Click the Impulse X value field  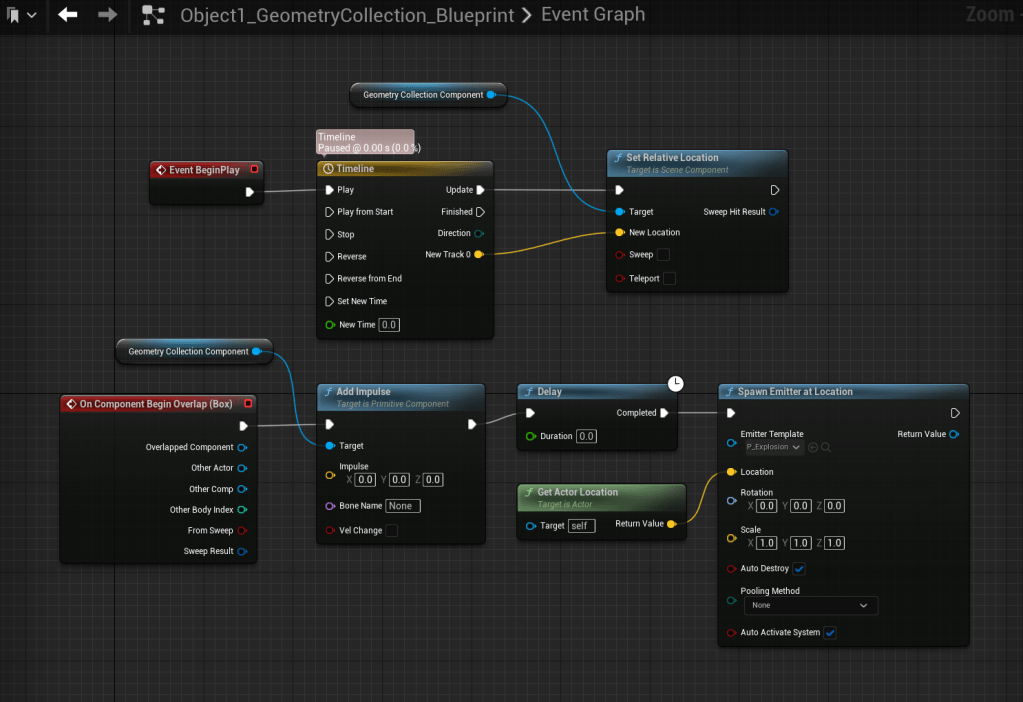(365, 480)
